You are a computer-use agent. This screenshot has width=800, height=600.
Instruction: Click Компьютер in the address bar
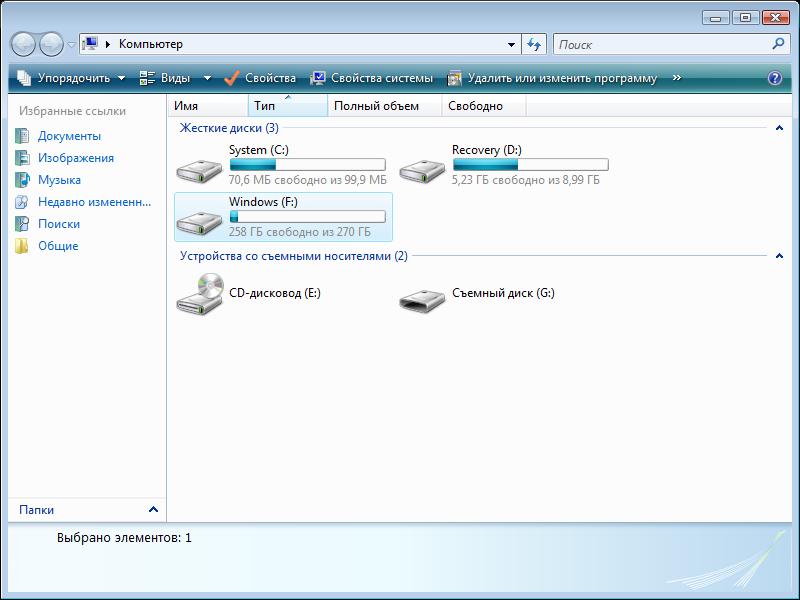click(x=151, y=44)
